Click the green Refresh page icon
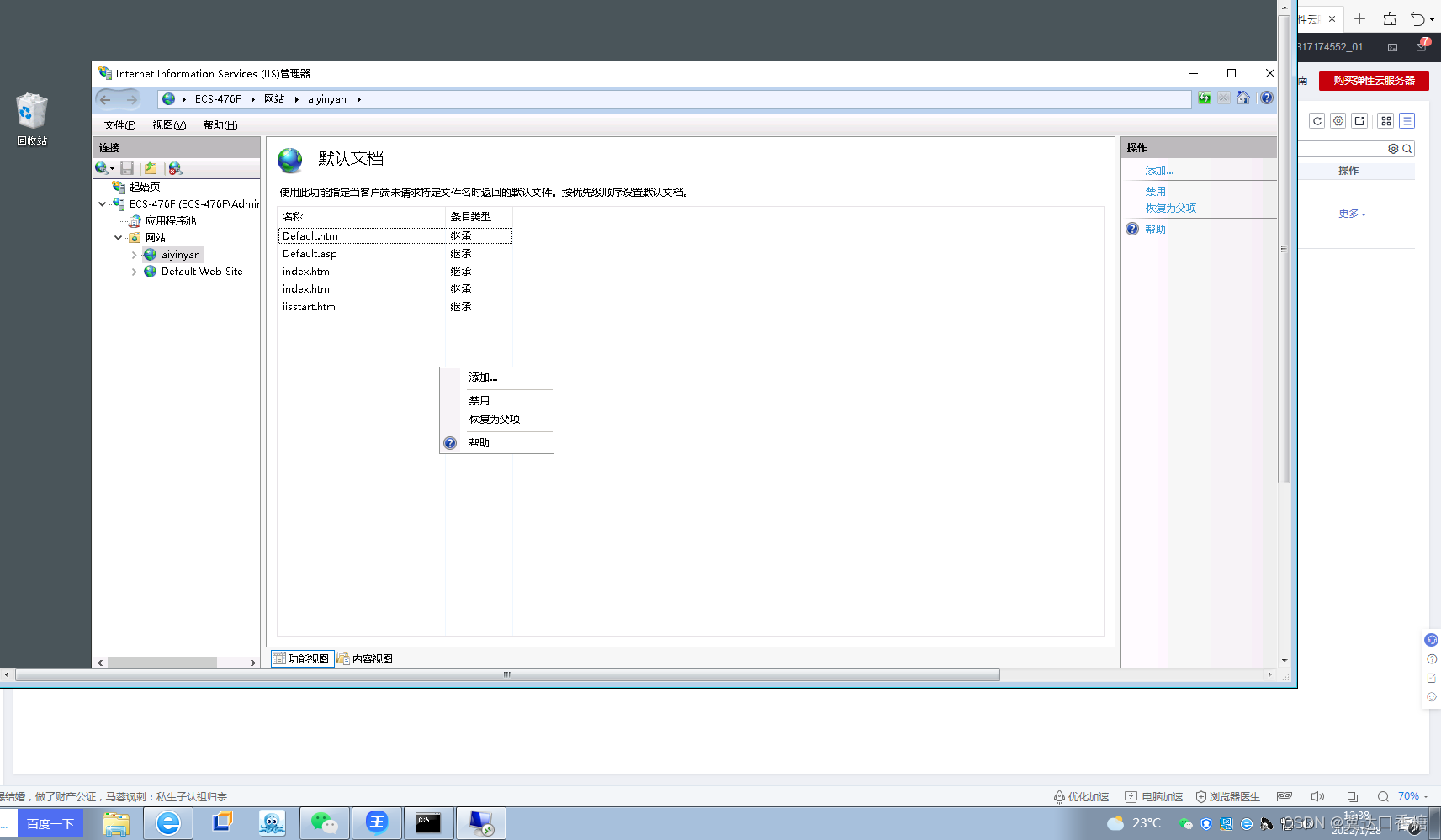Image resolution: width=1441 pixels, height=840 pixels. 1205,98
